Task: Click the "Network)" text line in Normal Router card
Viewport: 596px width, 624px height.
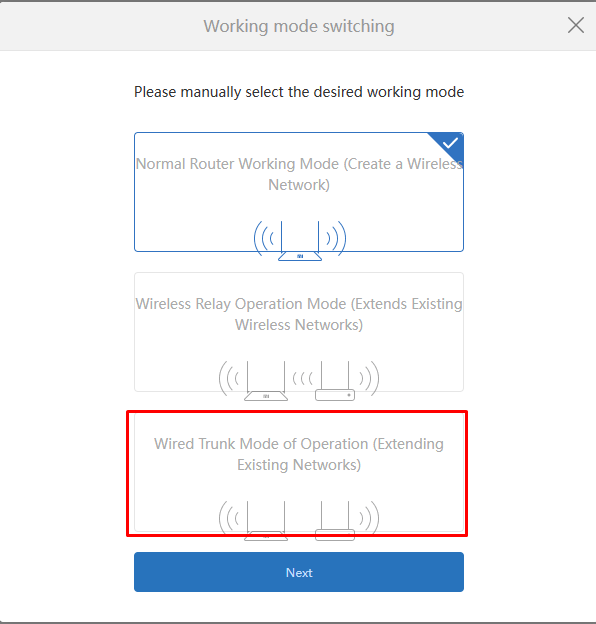Action: pos(299,185)
